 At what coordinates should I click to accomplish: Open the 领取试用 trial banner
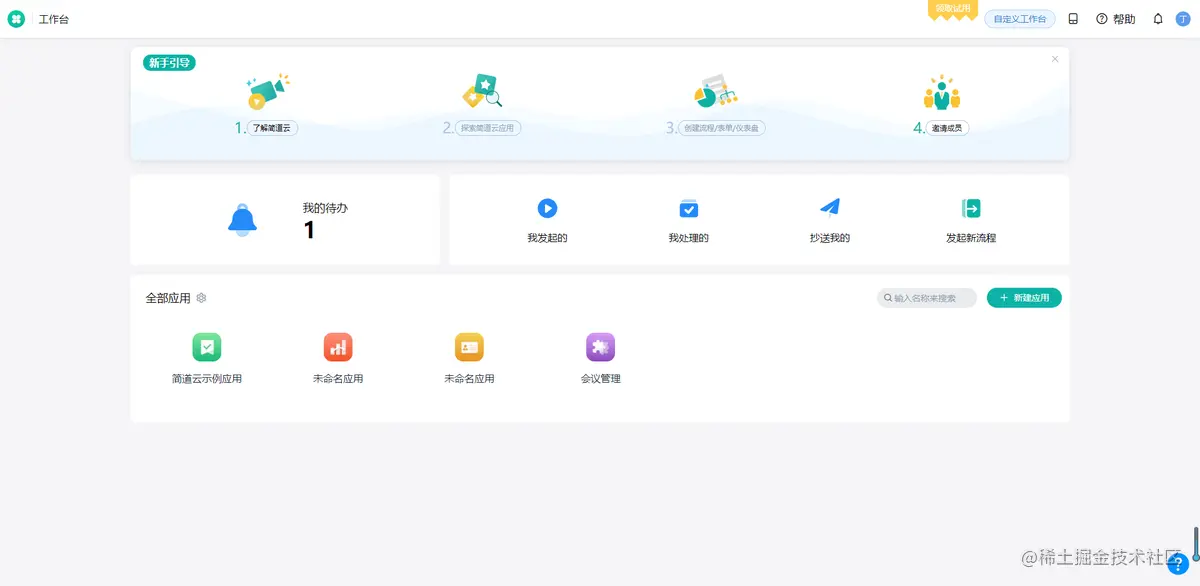click(953, 9)
